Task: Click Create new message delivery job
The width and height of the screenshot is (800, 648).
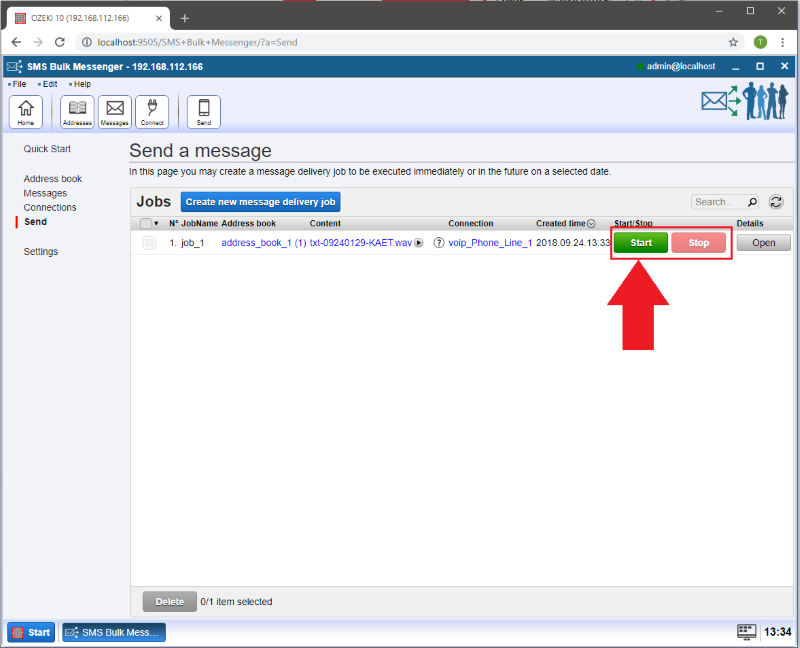Action: 261,202
